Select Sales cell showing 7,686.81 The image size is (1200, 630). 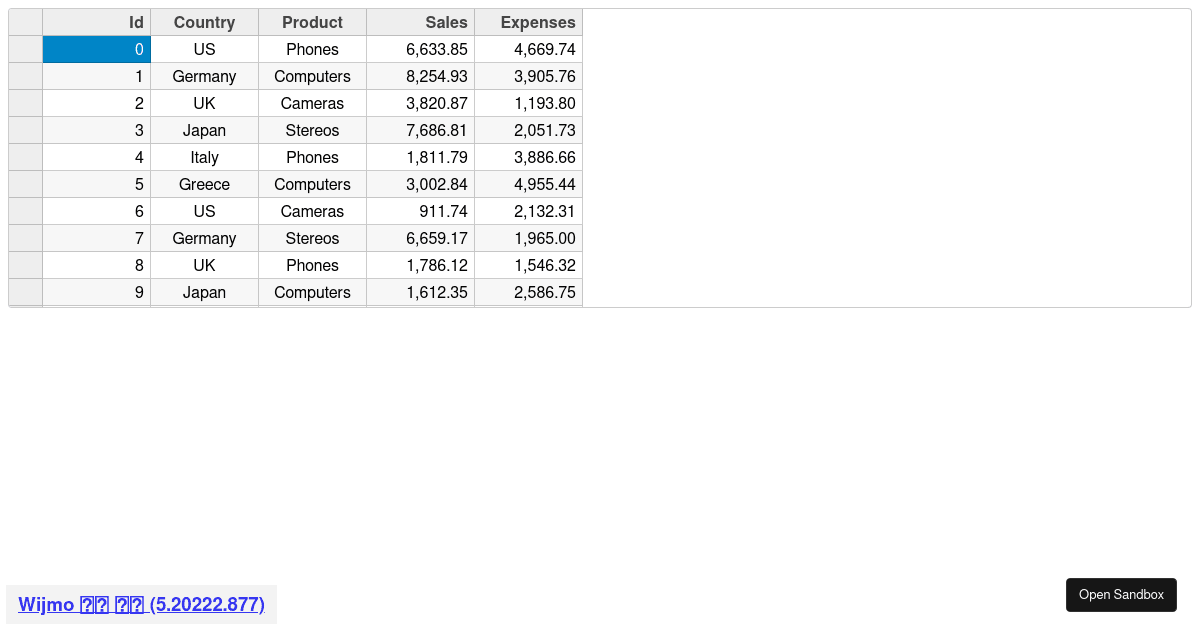tap(420, 130)
